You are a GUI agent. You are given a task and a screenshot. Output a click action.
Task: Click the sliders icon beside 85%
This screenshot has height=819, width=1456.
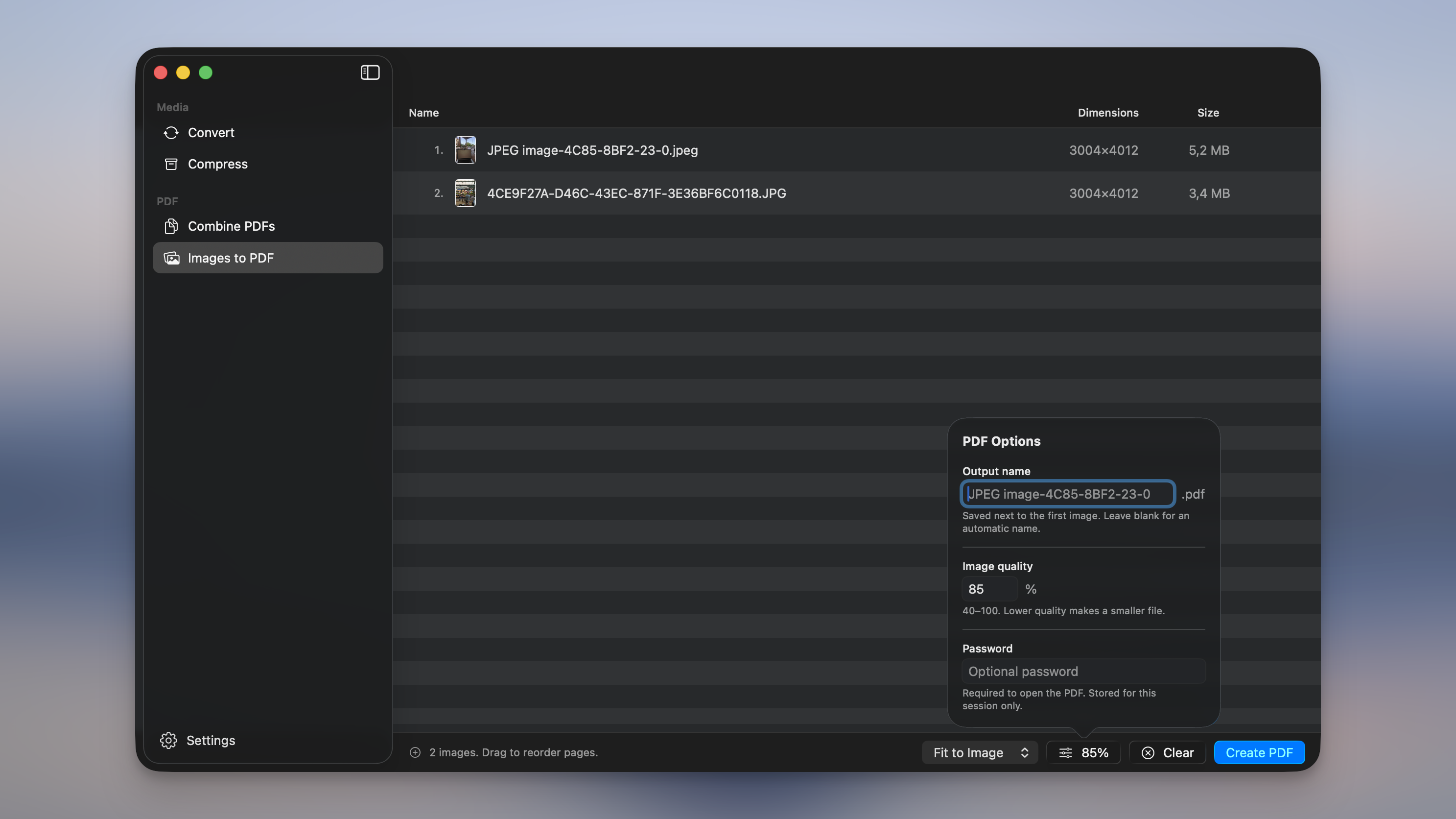(1065, 753)
